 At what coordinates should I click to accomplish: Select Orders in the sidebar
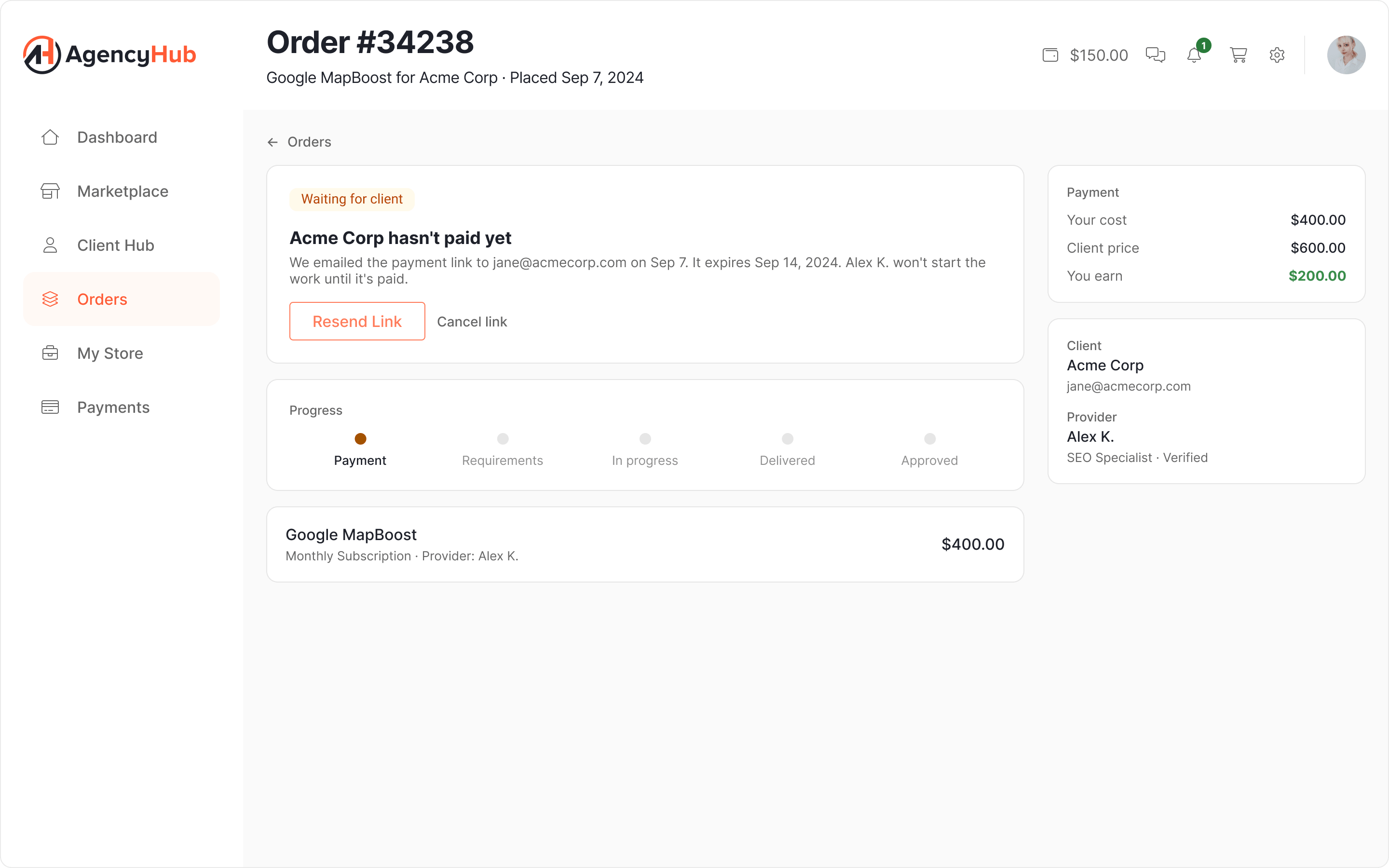pyautogui.click(x=121, y=299)
